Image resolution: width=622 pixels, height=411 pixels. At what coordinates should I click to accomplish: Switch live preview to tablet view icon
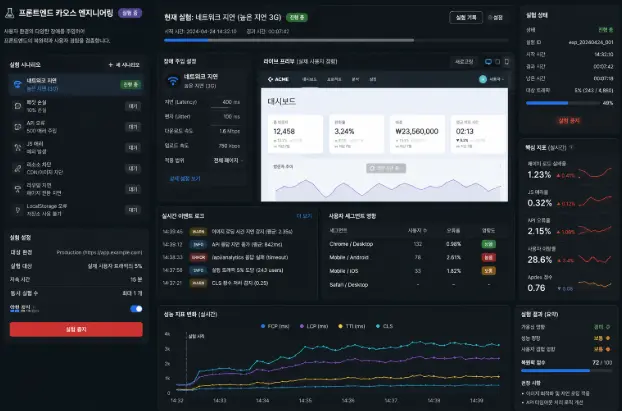click(497, 61)
